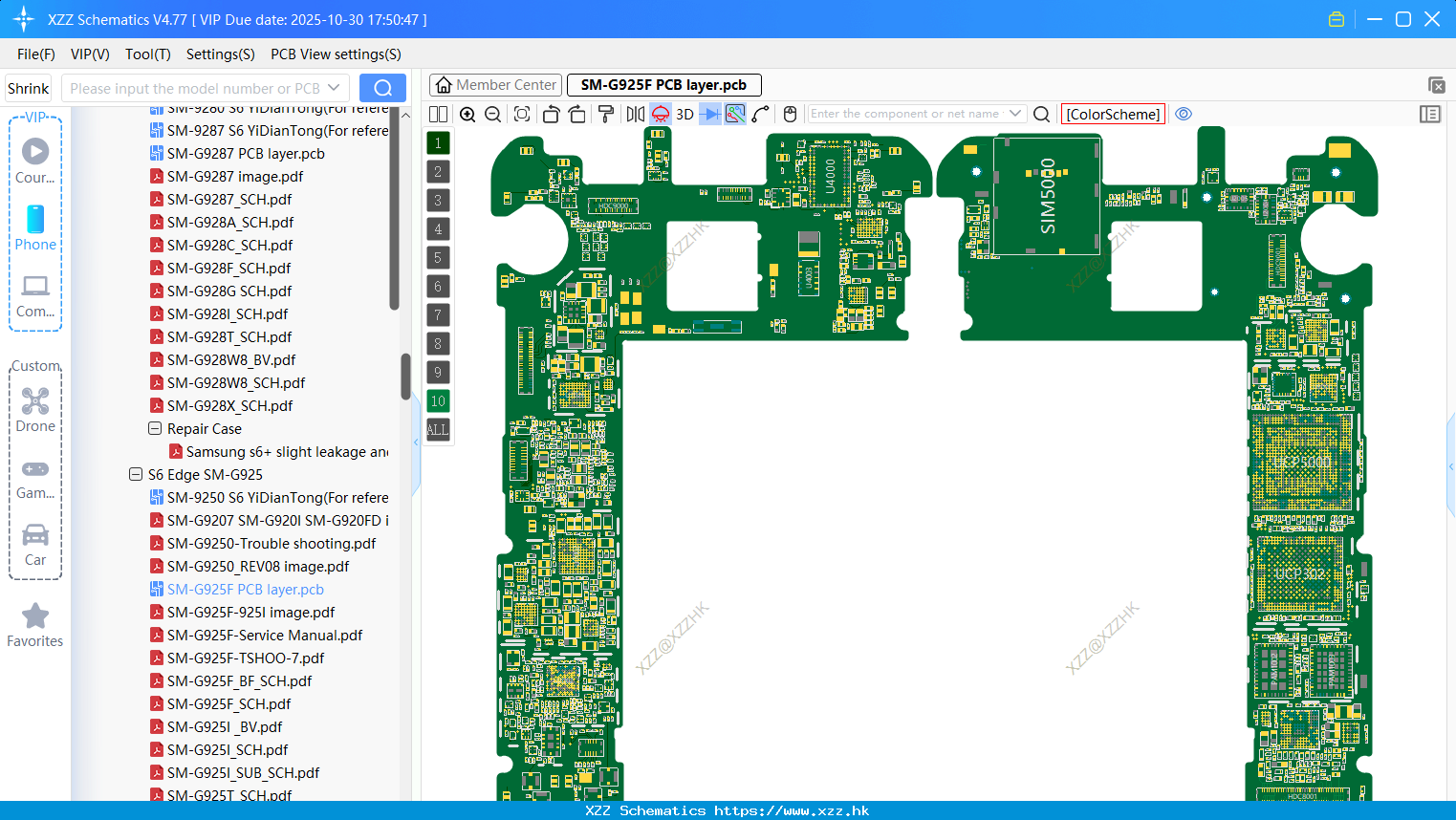This screenshot has height=820, width=1456.
Task: Close all tabs icon at top right
Action: pos(1436,85)
